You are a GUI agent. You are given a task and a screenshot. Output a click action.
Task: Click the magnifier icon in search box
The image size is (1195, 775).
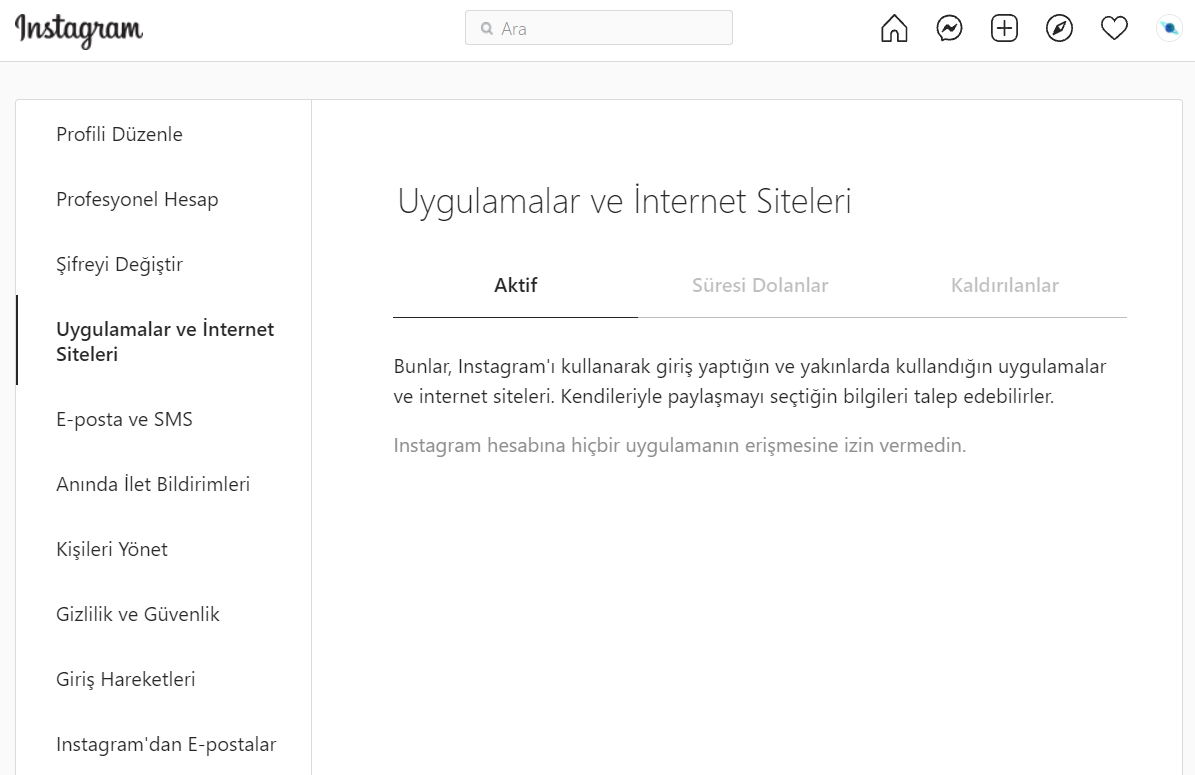point(487,29)
